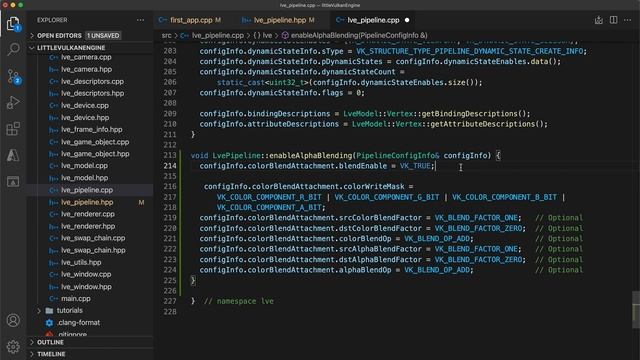This screenshot has height=360, width=640.
Task: Select the lve_pipeline.cpp tab
Action: [x=373, y=20]
